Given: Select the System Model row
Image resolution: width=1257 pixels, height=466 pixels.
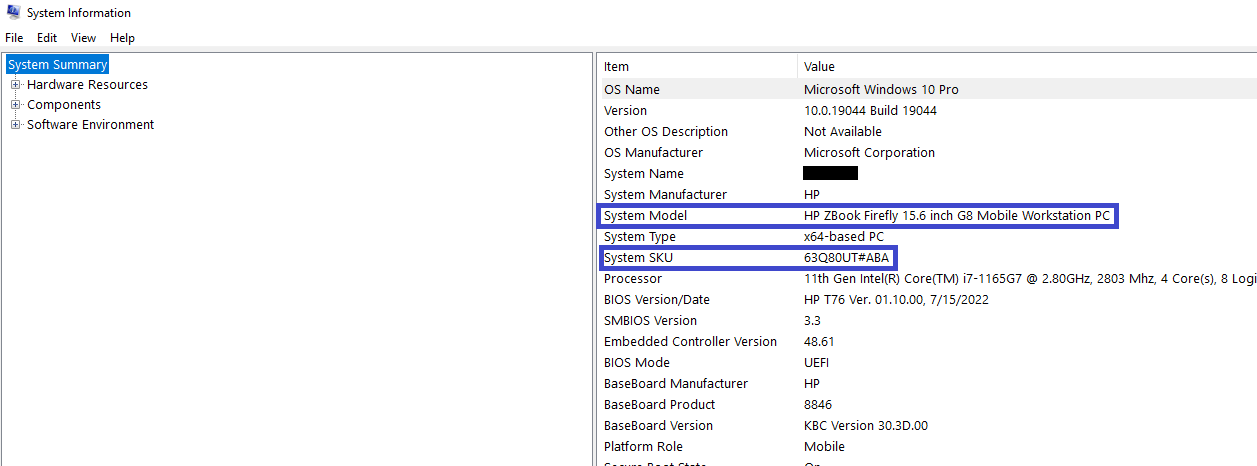Looking at the screenshot, I should point(646,216).
